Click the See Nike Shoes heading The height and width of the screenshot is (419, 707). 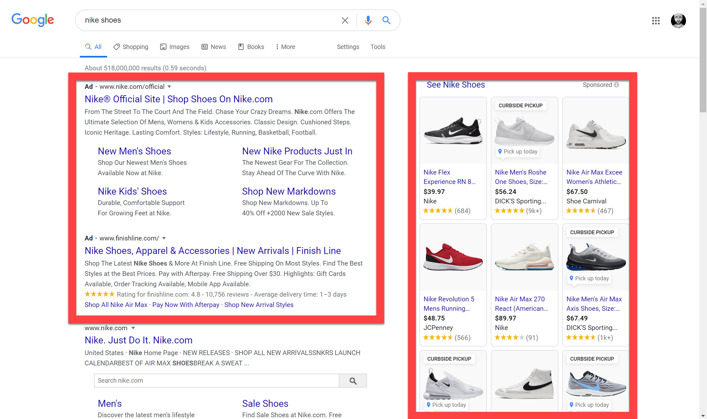click(x=456, y=85)
